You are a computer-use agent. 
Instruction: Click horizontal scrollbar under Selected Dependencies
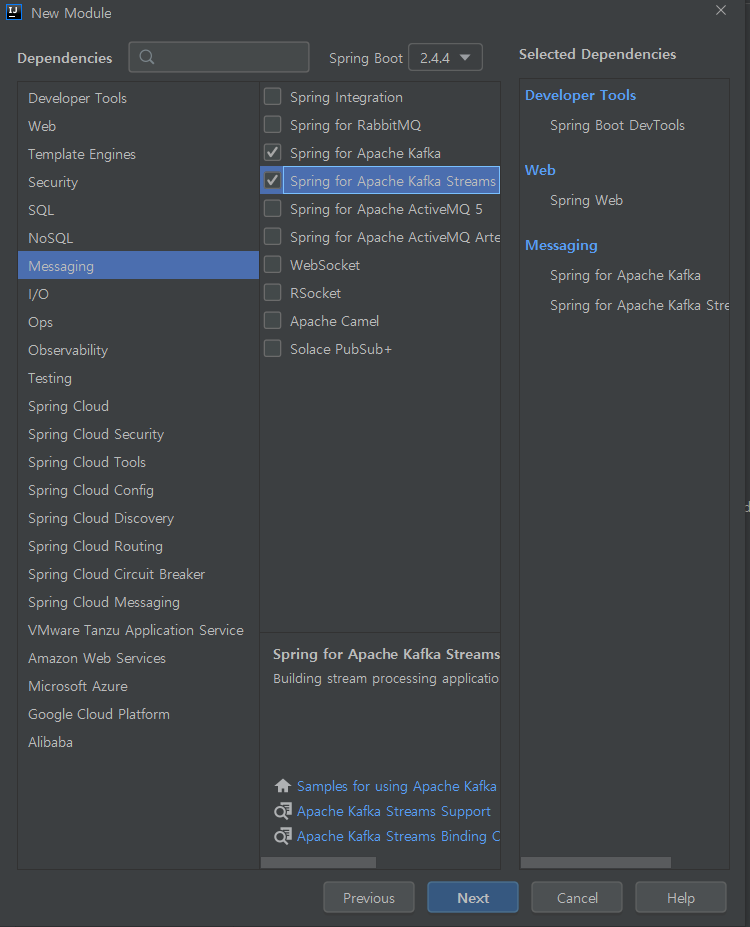pos(596,863)
